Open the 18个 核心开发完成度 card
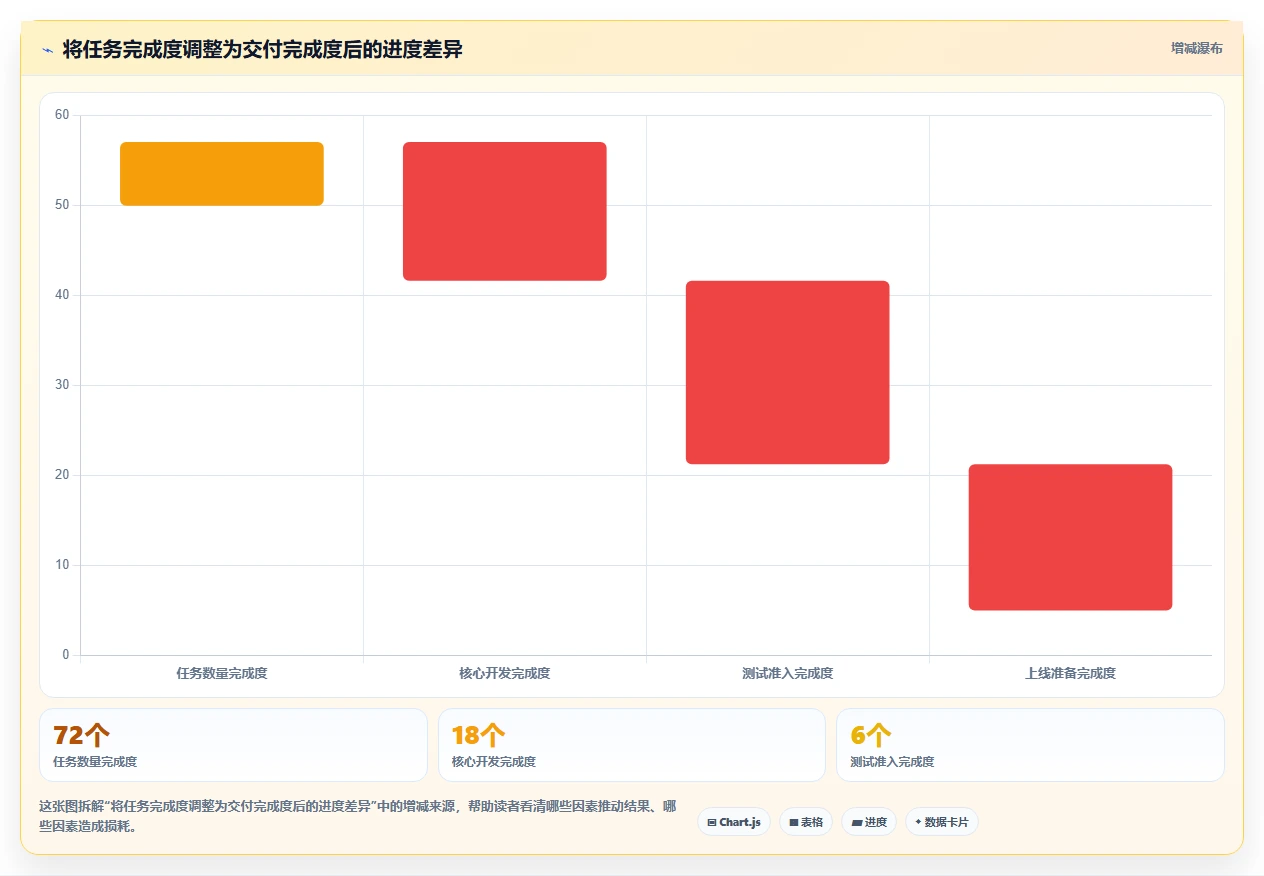The height and width of the screenshot is (876, 1264). point(632,745)
